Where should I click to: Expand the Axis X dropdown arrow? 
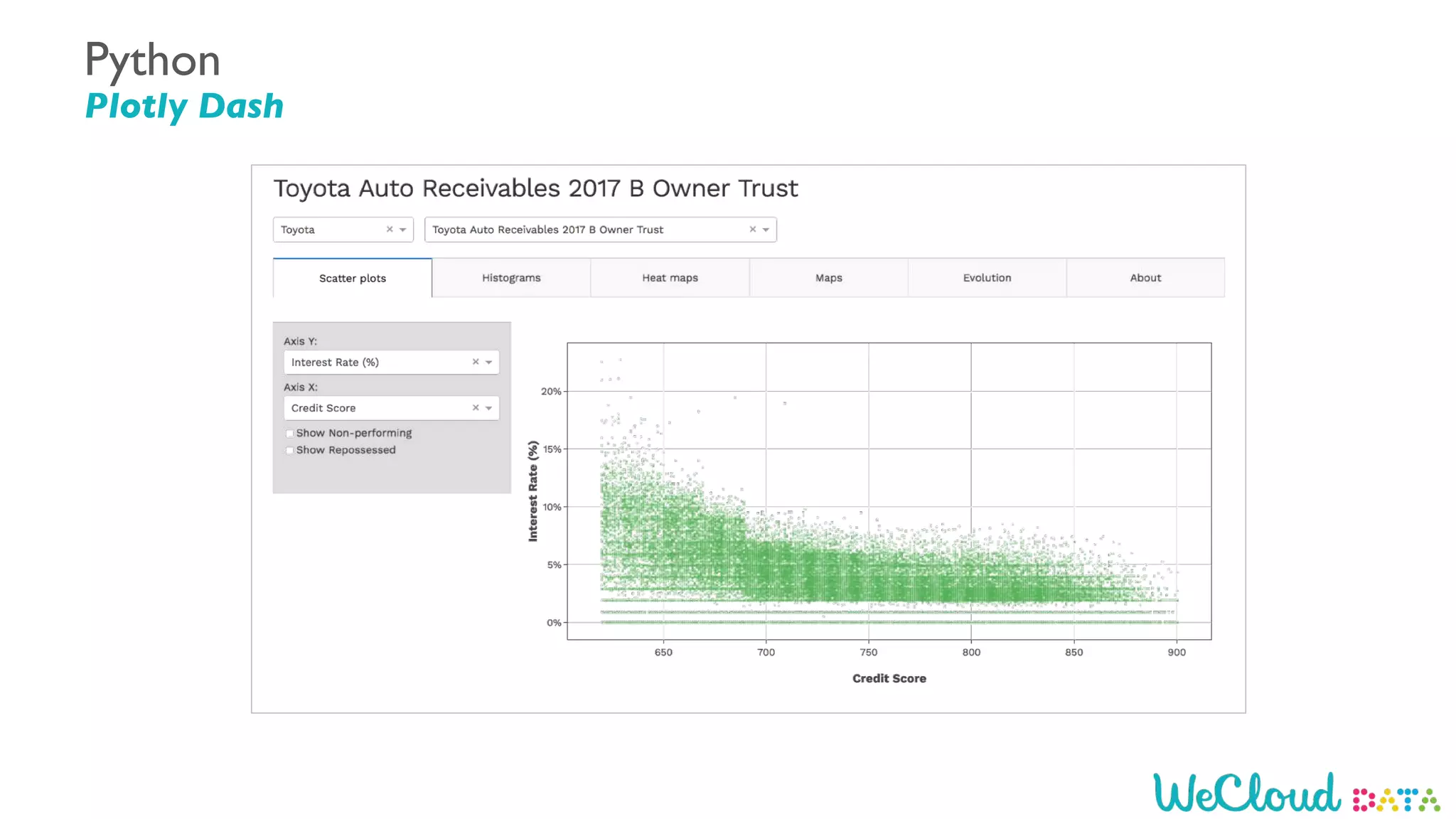pos(488,408)
